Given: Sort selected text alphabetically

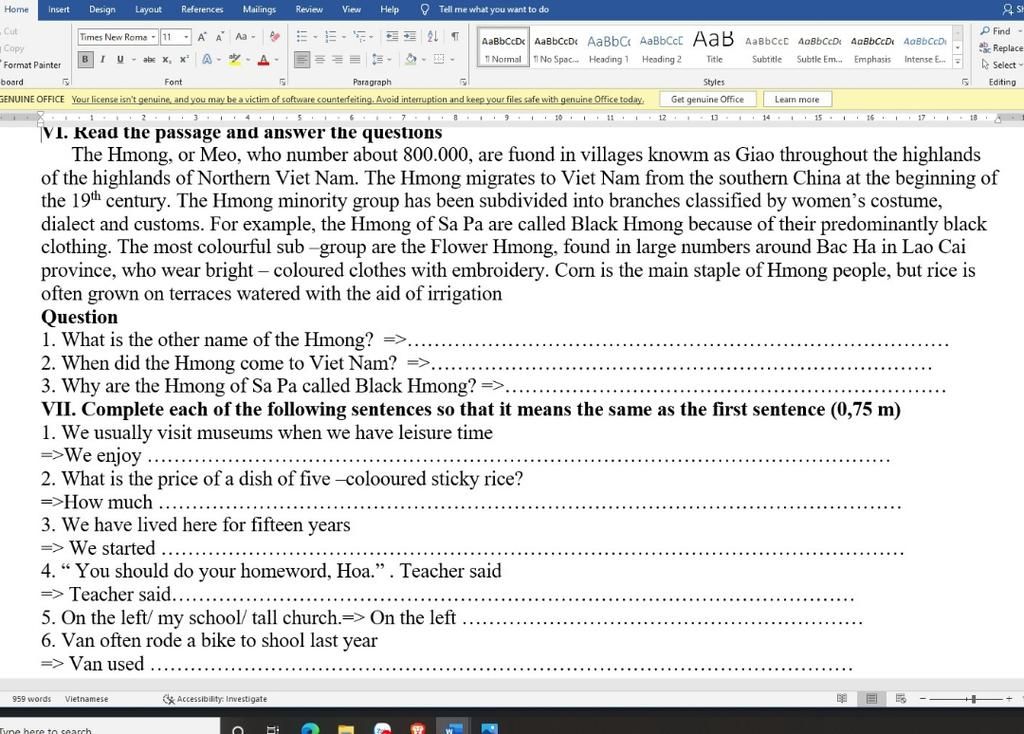Looking at the screenshot, I should (x=432, y=37).
